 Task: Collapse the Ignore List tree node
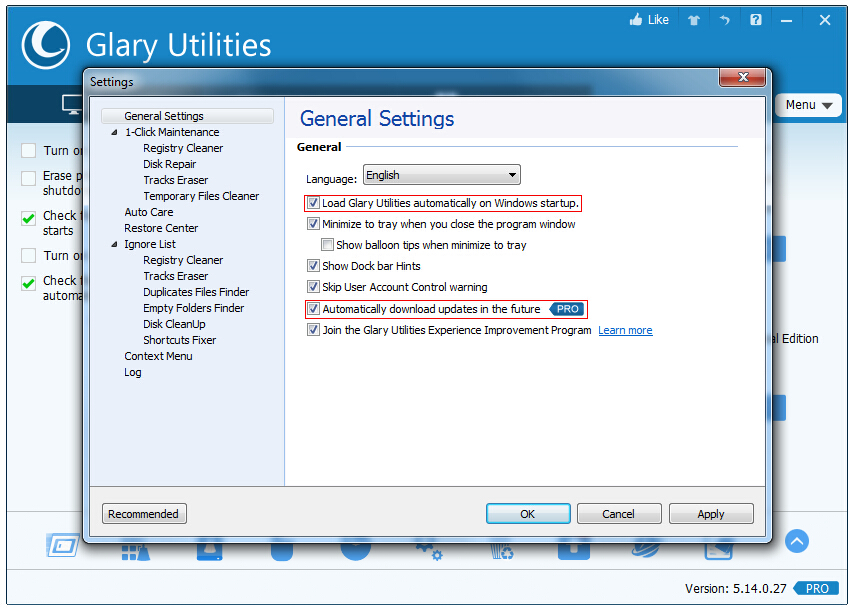point(114,244)
